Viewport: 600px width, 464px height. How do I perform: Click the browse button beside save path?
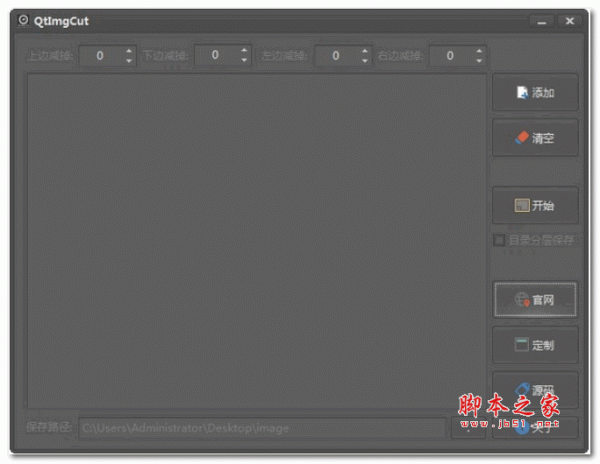[x=469, y=428]
